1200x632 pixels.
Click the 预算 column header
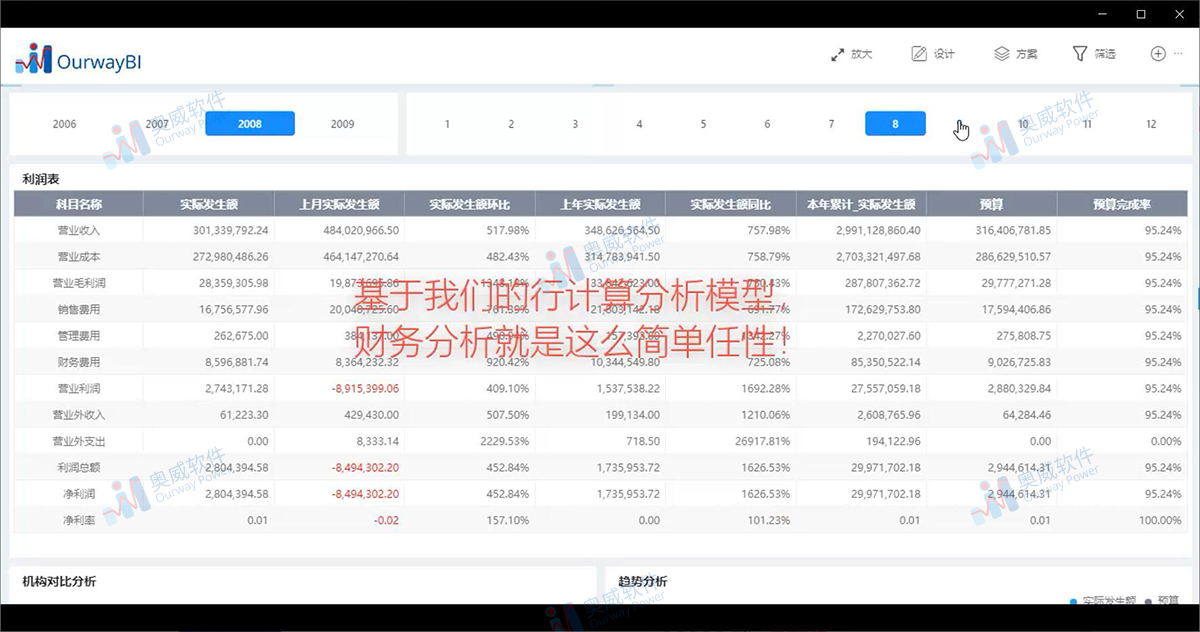(992, 204)
